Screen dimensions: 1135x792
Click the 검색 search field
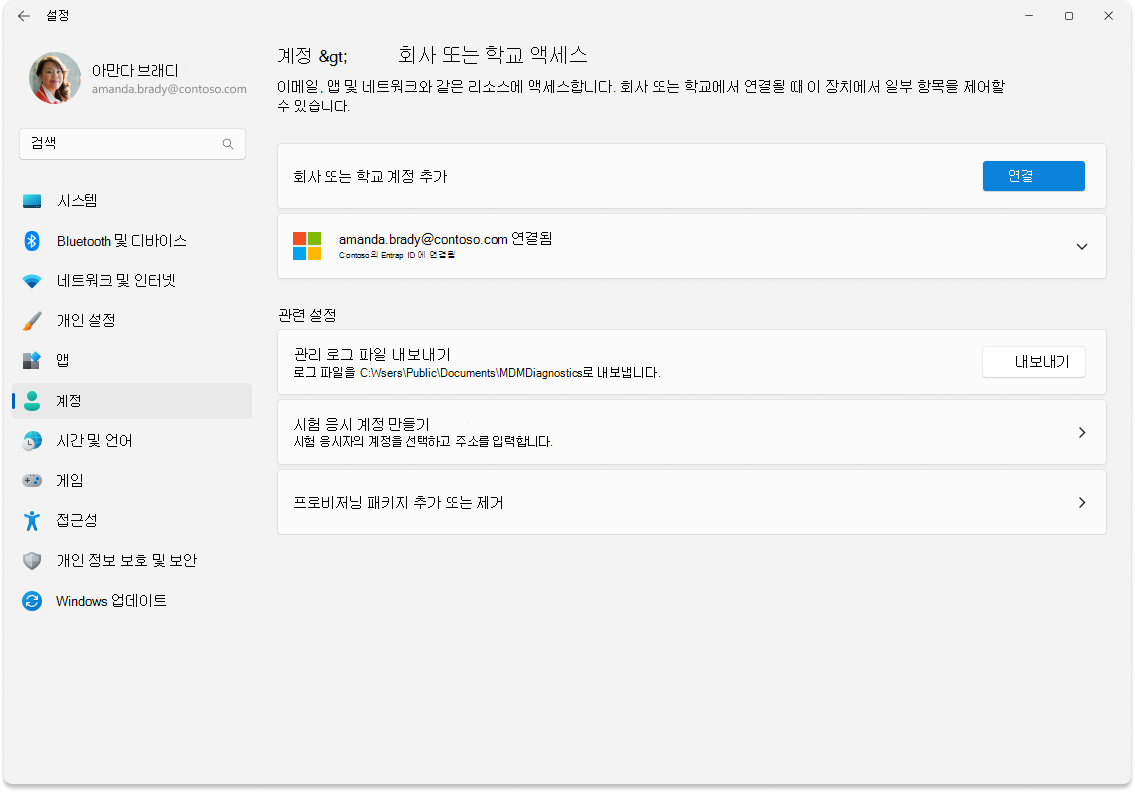[x=120, y=143]
